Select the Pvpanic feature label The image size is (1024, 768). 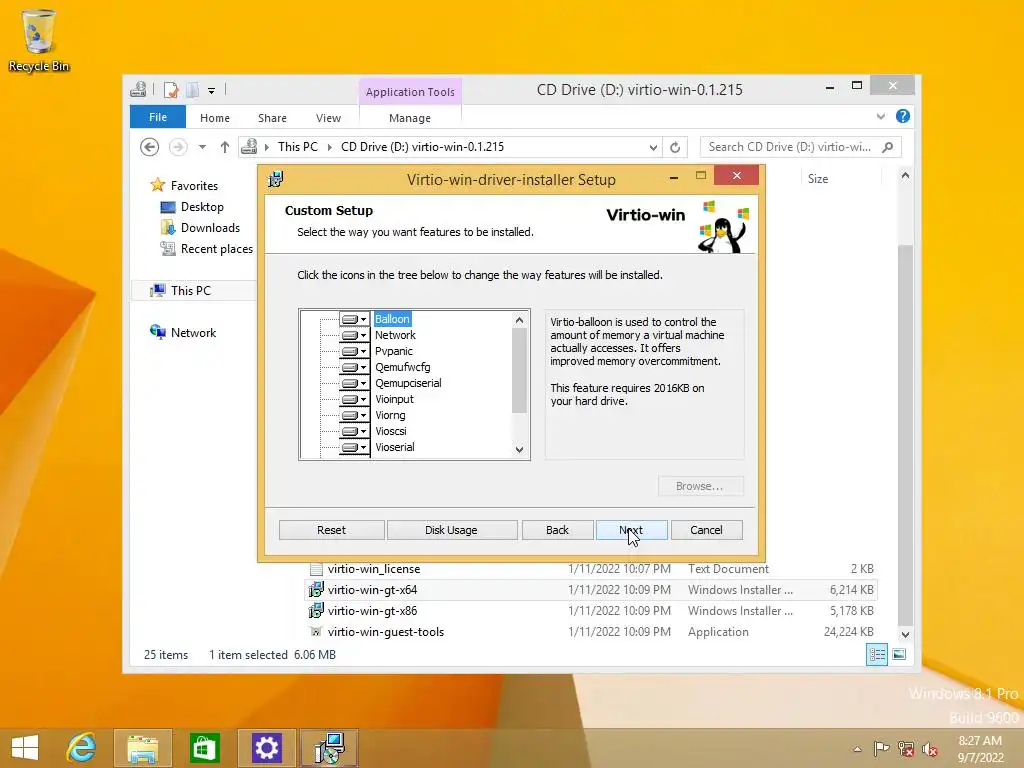point(394,351)
